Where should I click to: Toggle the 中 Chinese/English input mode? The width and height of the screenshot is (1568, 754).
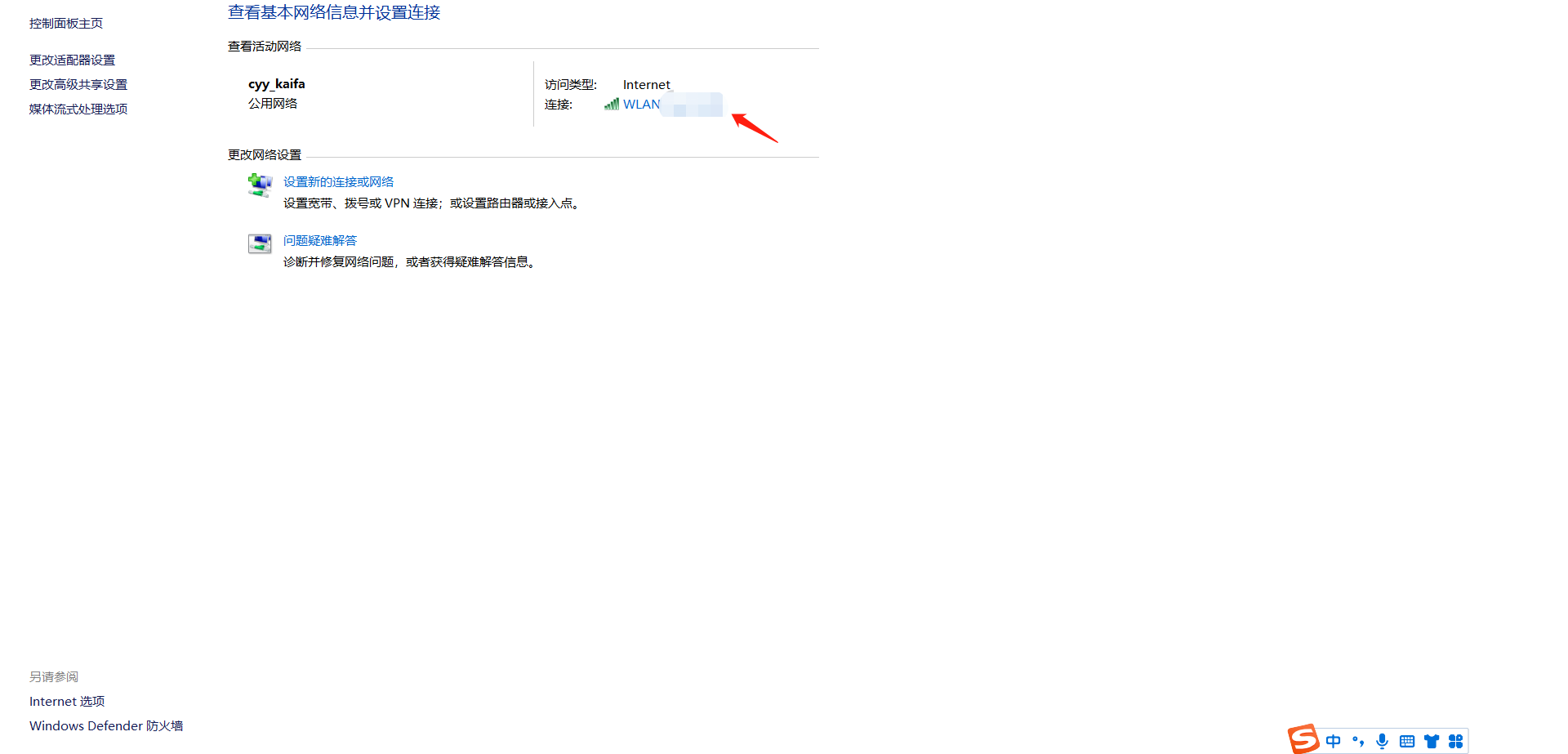point(1334,741)
